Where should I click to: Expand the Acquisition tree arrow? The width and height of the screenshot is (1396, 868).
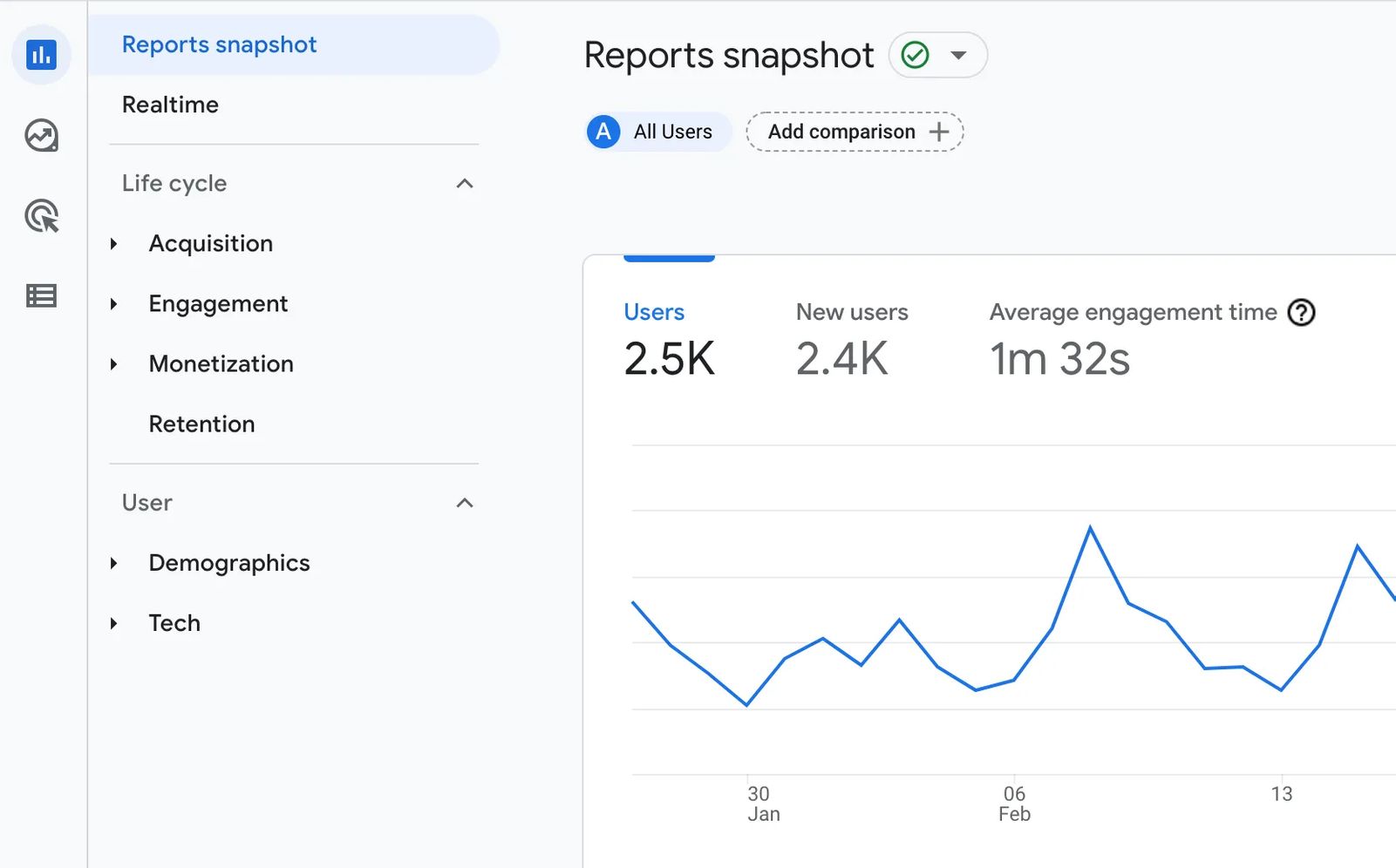pyautogui.click(x=114, y=244)
